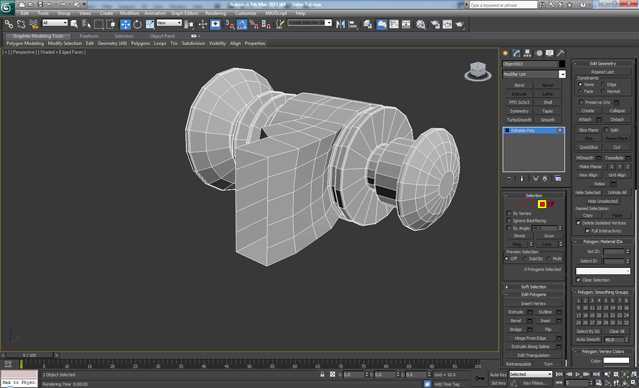639x388 pixels.
Task: Select Editable Poly in modifier stack
Action: pos(533,130)
